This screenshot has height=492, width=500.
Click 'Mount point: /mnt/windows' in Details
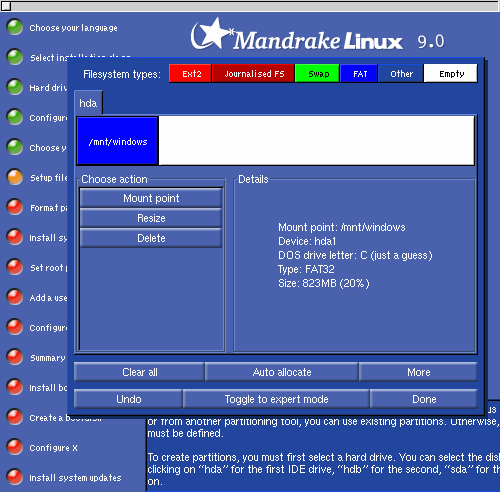click(x=342, y=227)
